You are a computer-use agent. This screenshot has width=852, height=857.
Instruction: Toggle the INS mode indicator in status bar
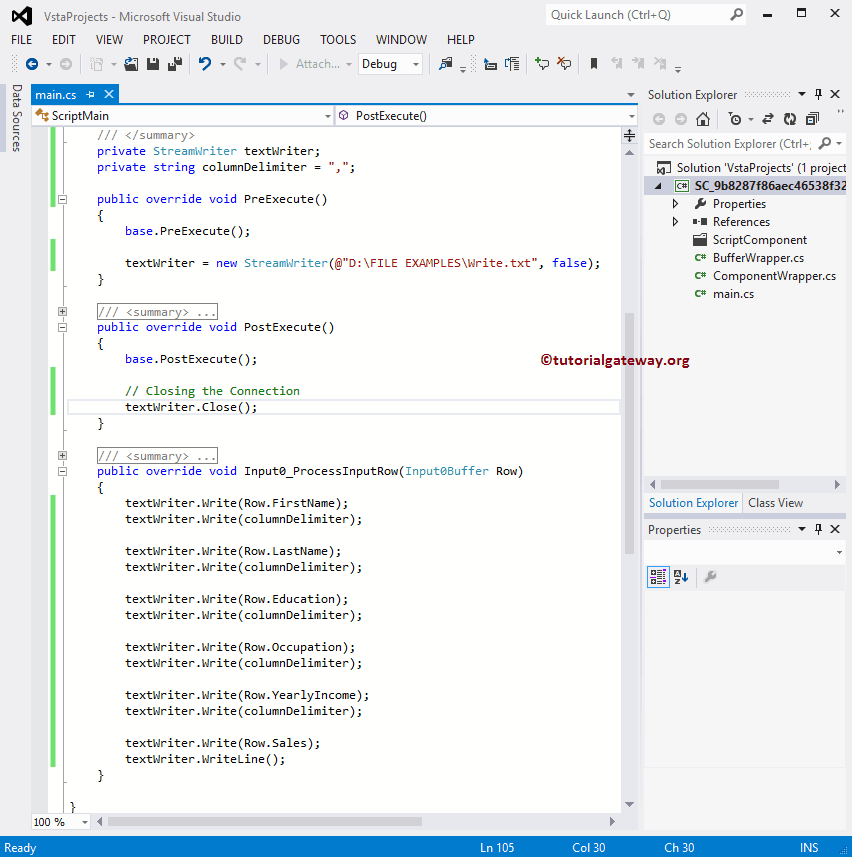(808, 847)
